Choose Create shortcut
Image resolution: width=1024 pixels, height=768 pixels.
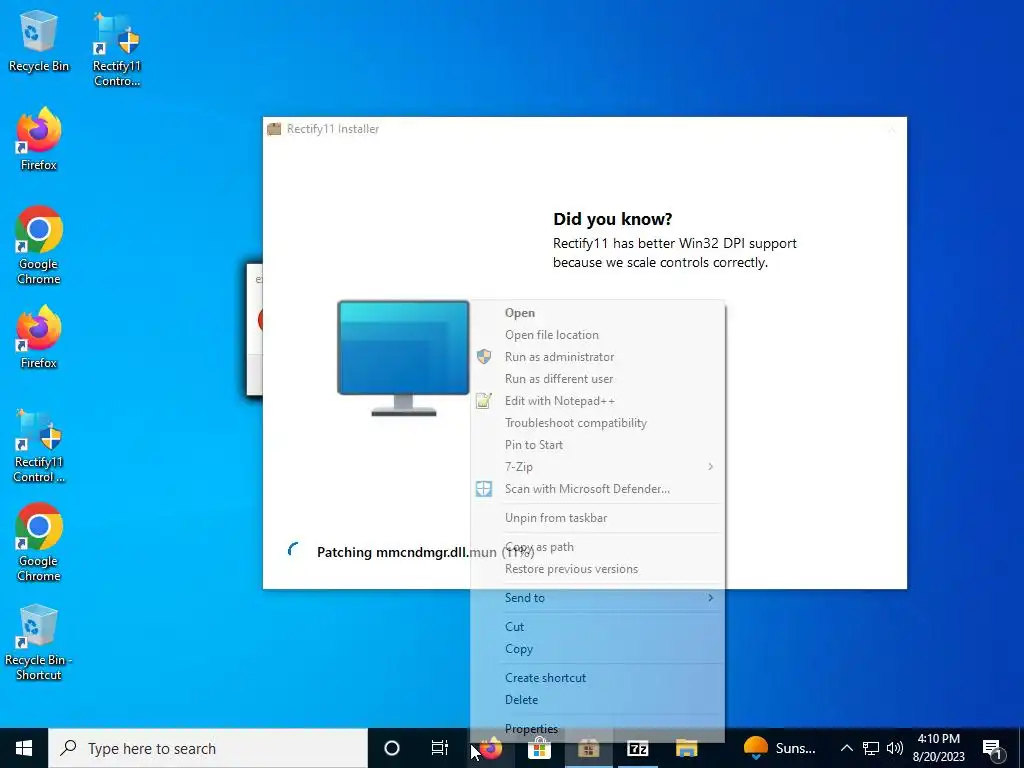598,678
